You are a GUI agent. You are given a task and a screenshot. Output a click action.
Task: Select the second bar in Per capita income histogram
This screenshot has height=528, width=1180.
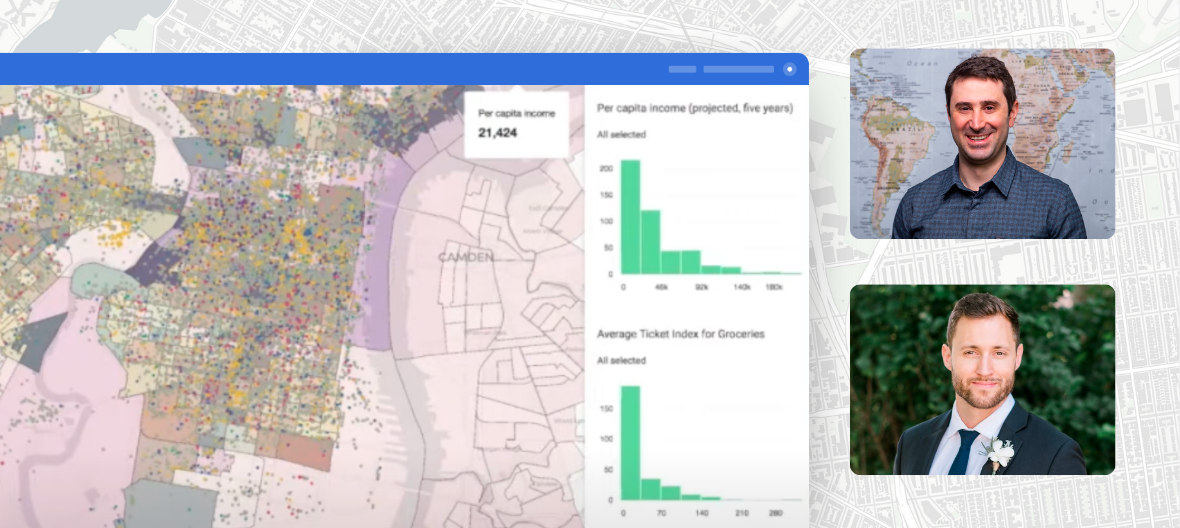650,242
